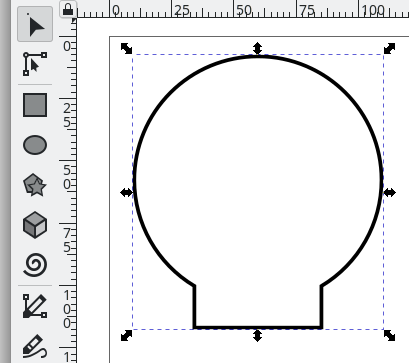Image resolution: width=409 pixels, height=363 pixels.
Task: Click the bottom-left corner scale handle
Action: click(126, 335)
